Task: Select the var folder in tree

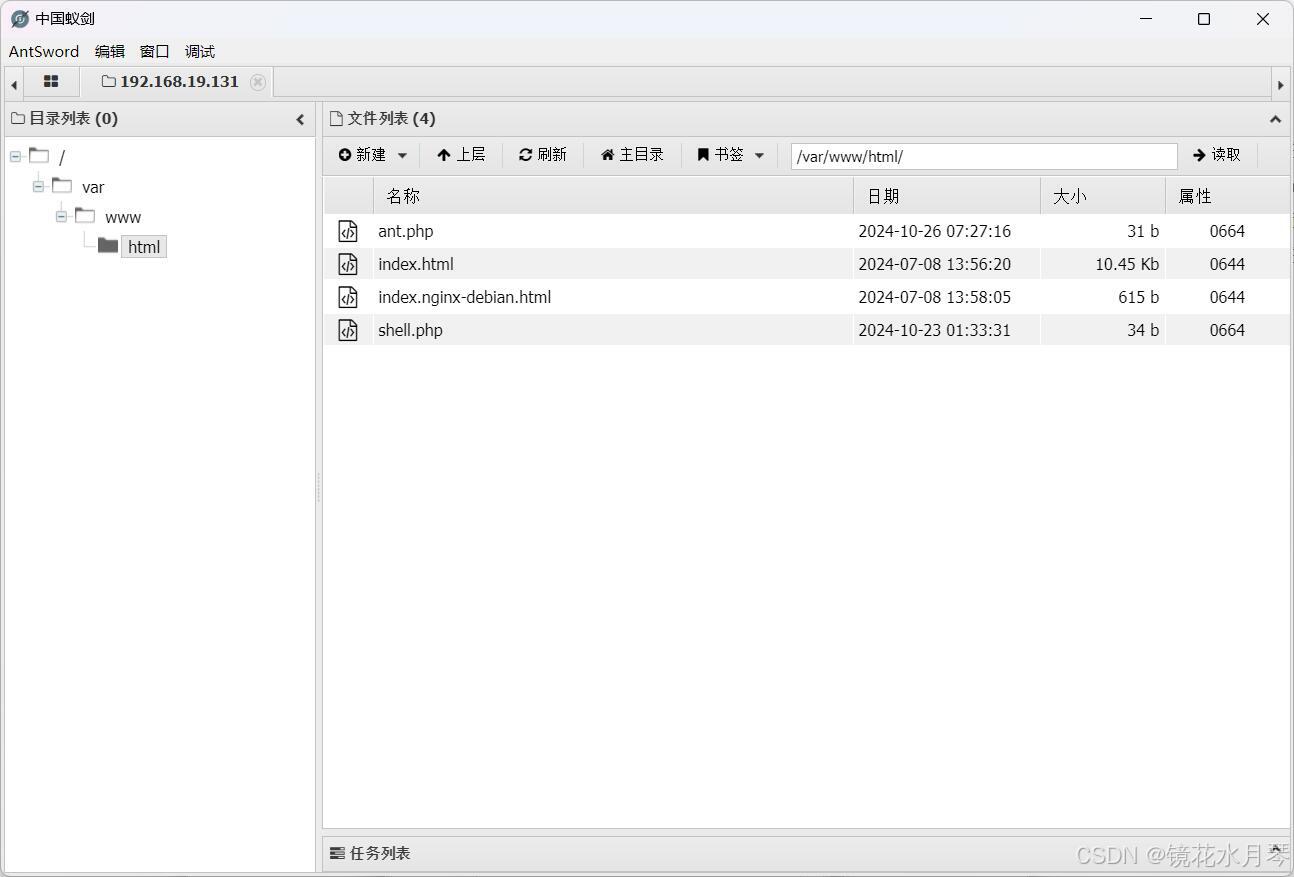Action: pyautogui.click(x=93, y=187)
